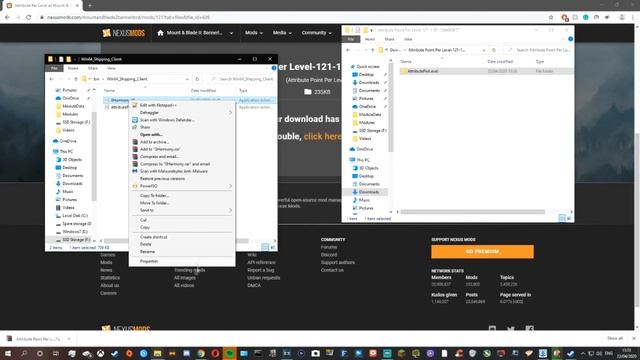640x360 pixels.
Task: Choose Compress and email... entry
Action: pyautogui.click(x=160, y=157)
